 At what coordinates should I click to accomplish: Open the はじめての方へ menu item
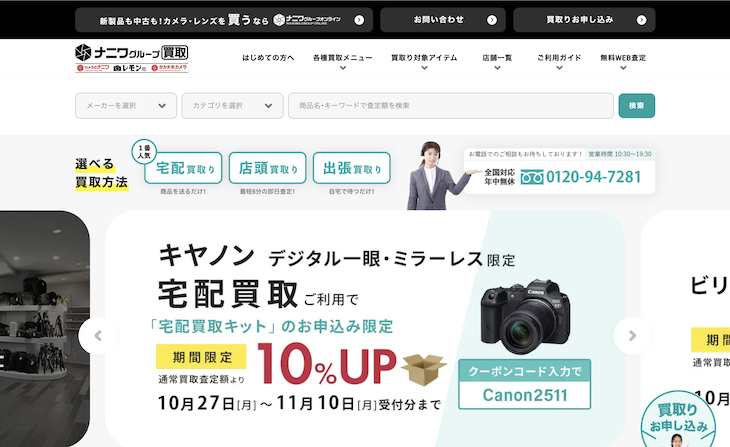tap(268, 58)
